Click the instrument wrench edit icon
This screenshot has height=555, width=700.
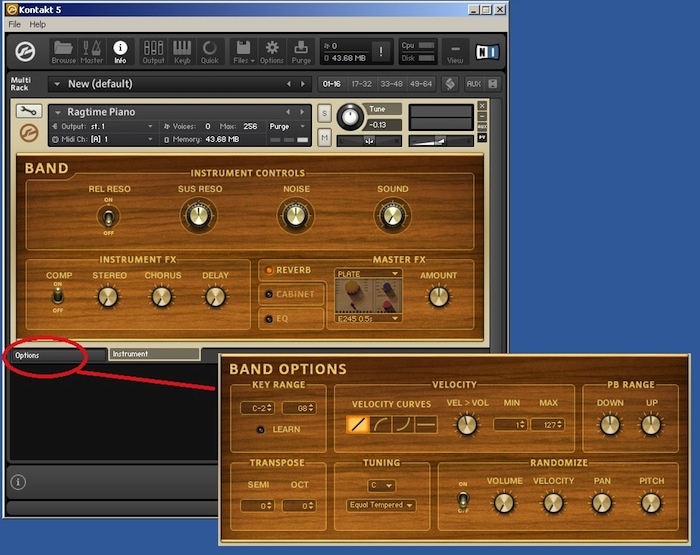point(29,111)
